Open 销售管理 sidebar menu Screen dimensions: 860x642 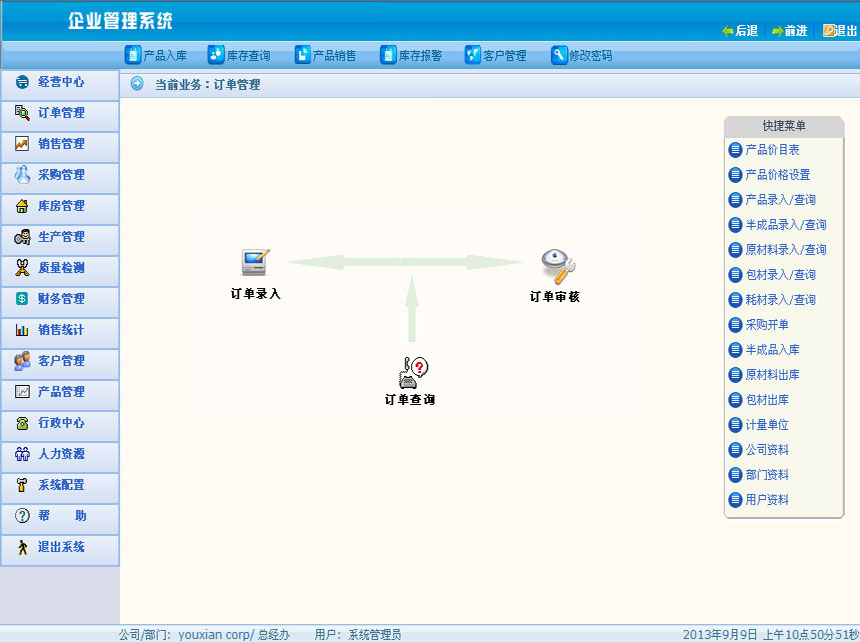point(60,144)
